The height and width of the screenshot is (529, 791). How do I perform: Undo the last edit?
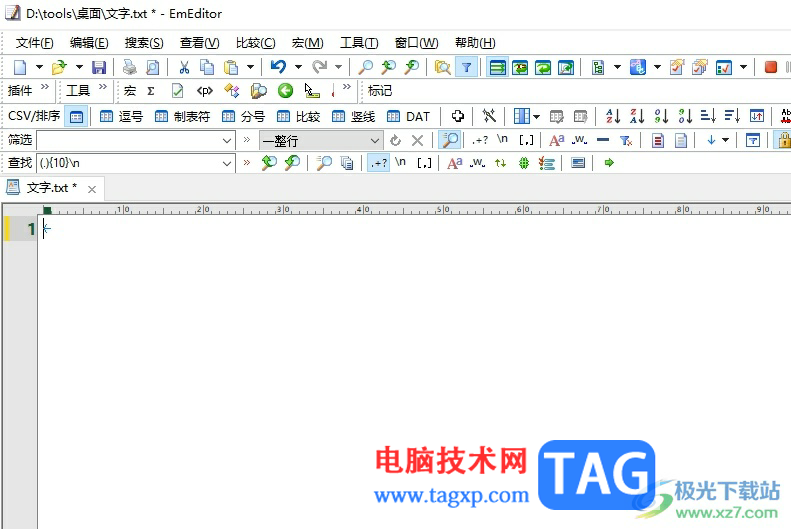(x=278, y=67)
